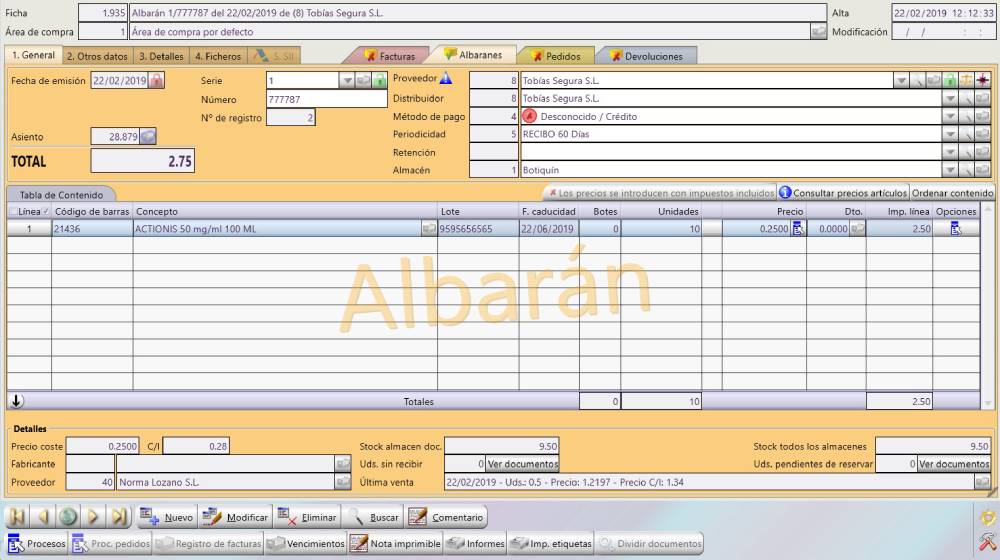The image size is (1000, 560).
Task: Open the Proveedor dropdown list
Action: pyautogui.click(x=901, y=80)
